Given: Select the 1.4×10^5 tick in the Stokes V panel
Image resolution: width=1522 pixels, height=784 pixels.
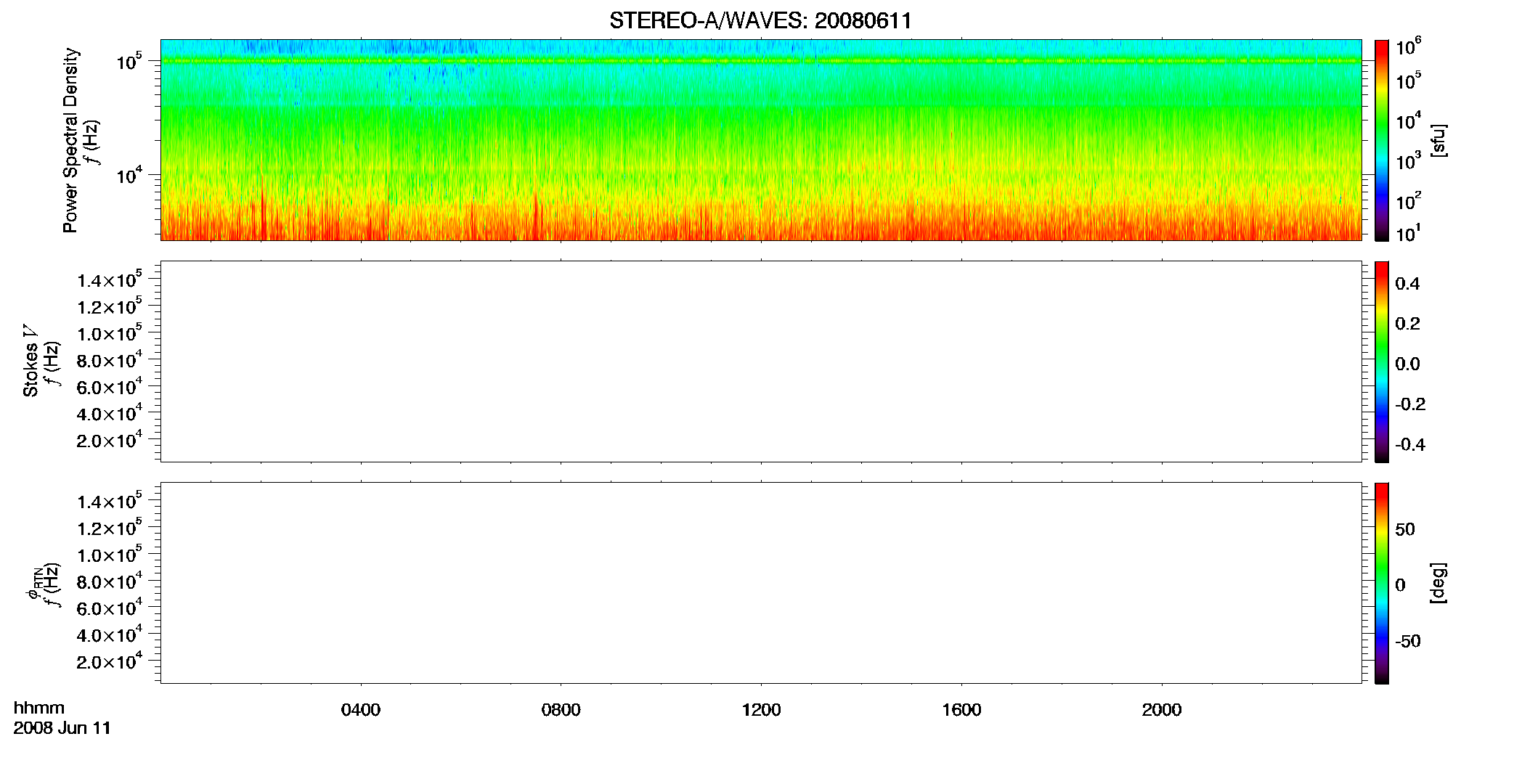Looking at the screenshot, I should pos(110,279).
